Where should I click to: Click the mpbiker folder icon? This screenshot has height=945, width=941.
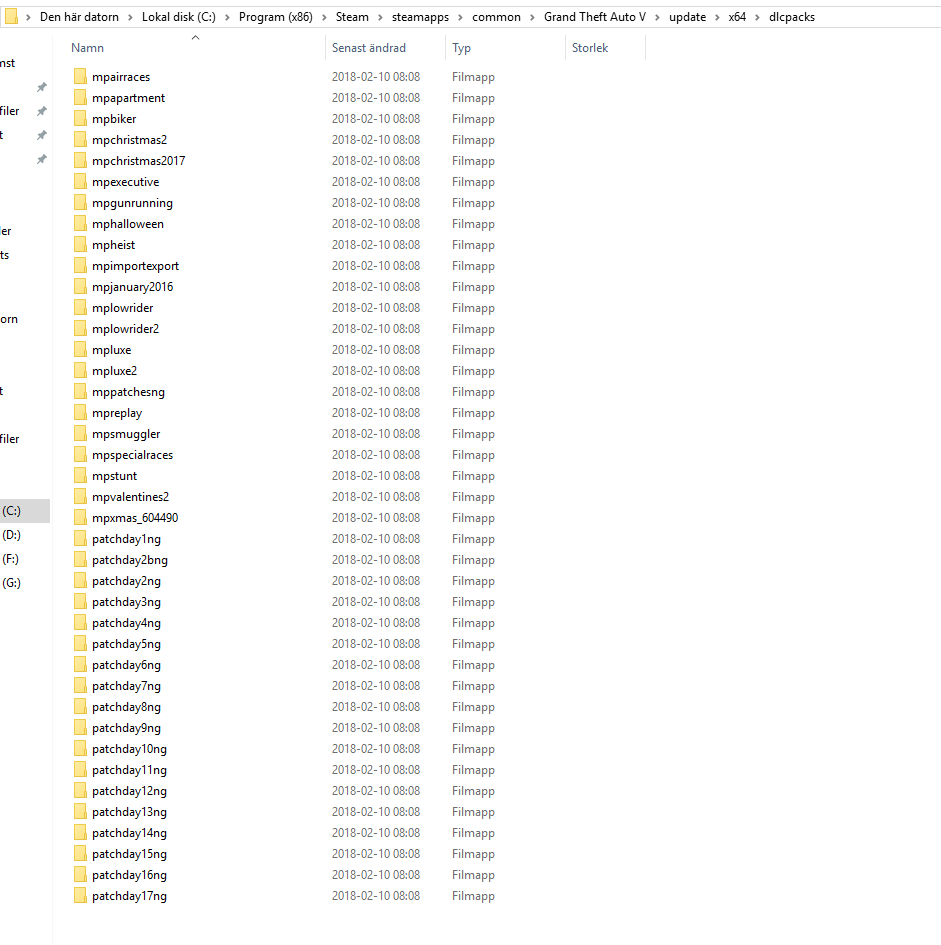[80, 119]
